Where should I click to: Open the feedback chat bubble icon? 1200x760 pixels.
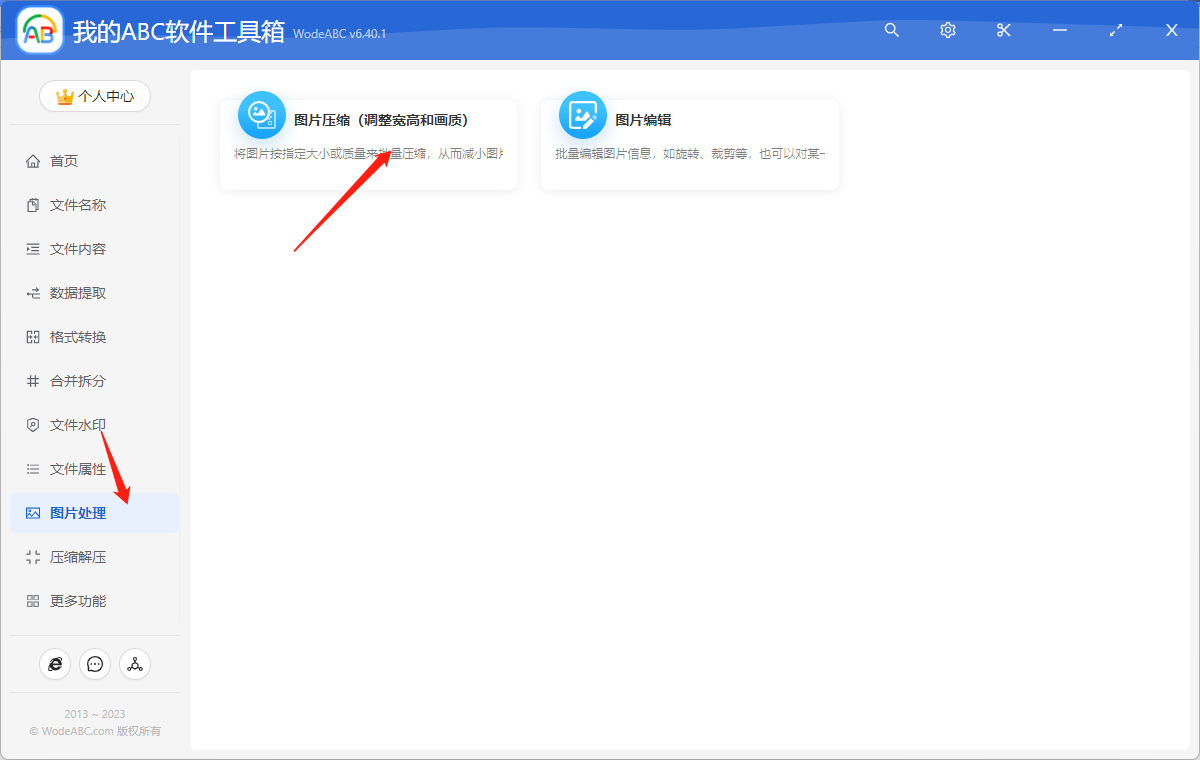95,663
